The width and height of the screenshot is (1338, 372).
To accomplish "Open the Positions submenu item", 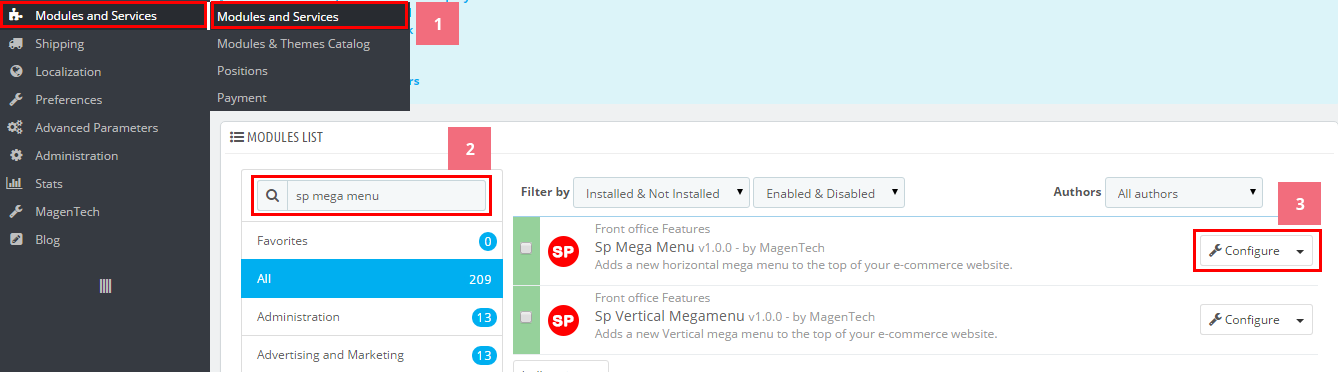I will tap(242, 71).
